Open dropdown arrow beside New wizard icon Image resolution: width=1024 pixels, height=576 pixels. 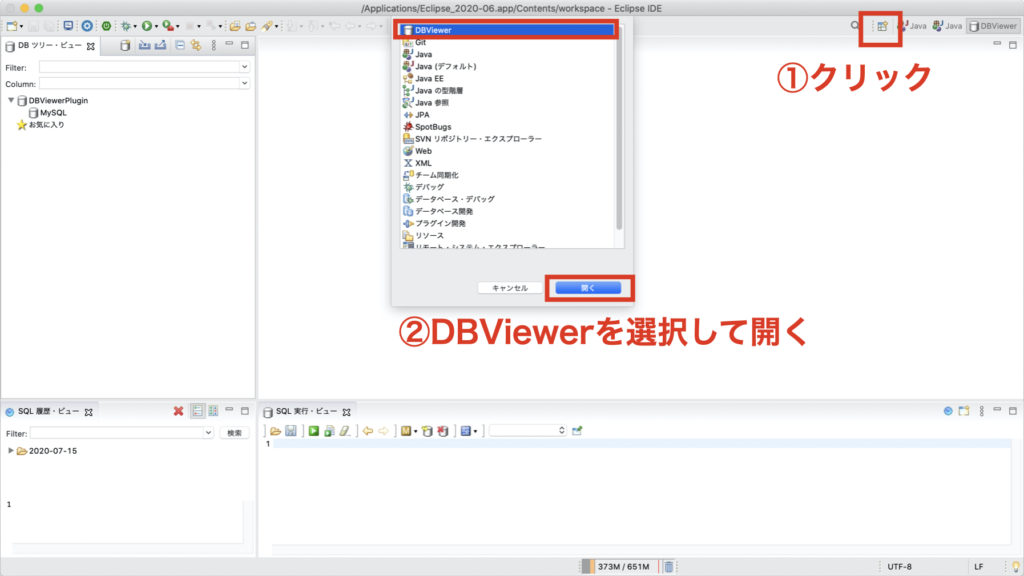tap(22, 27)
